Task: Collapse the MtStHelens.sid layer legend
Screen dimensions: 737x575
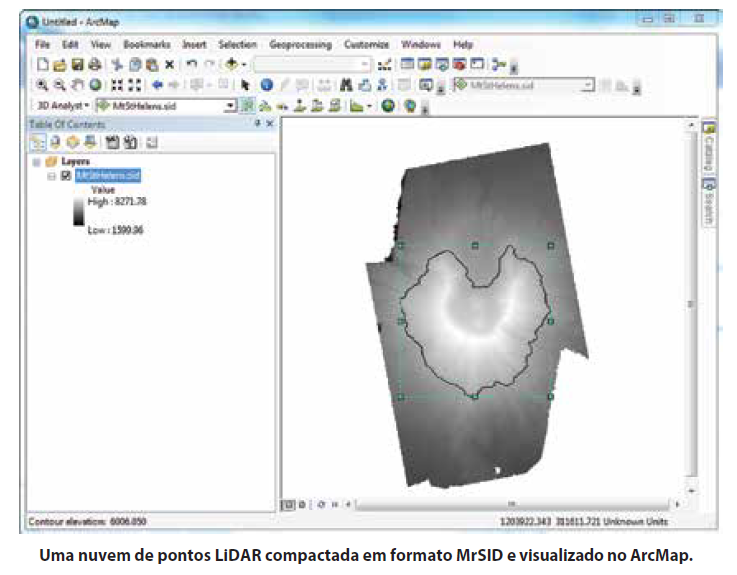Action: (51, 176)
